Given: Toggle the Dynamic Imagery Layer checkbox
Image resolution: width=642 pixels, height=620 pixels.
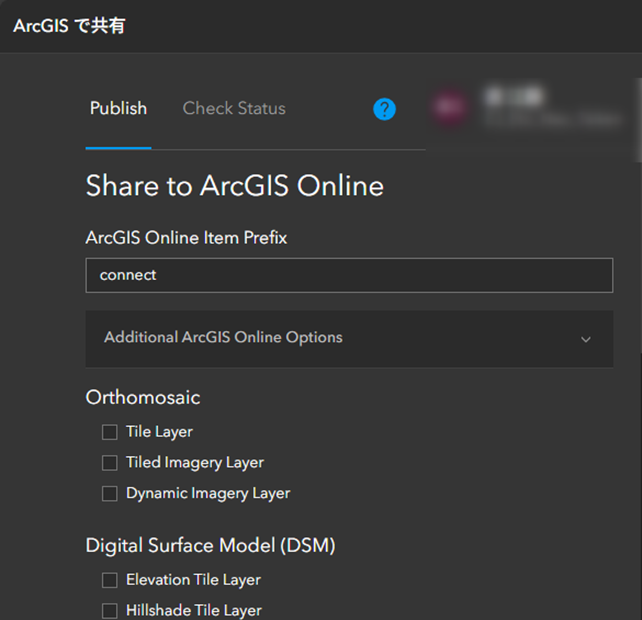Looking at the screenshot, I should (110, 494).
